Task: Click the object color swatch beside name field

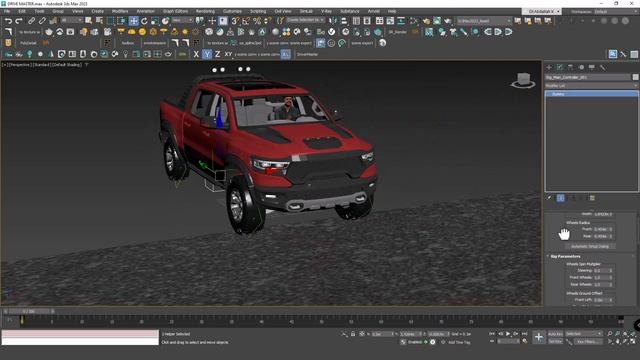Action: click(635, 77)
